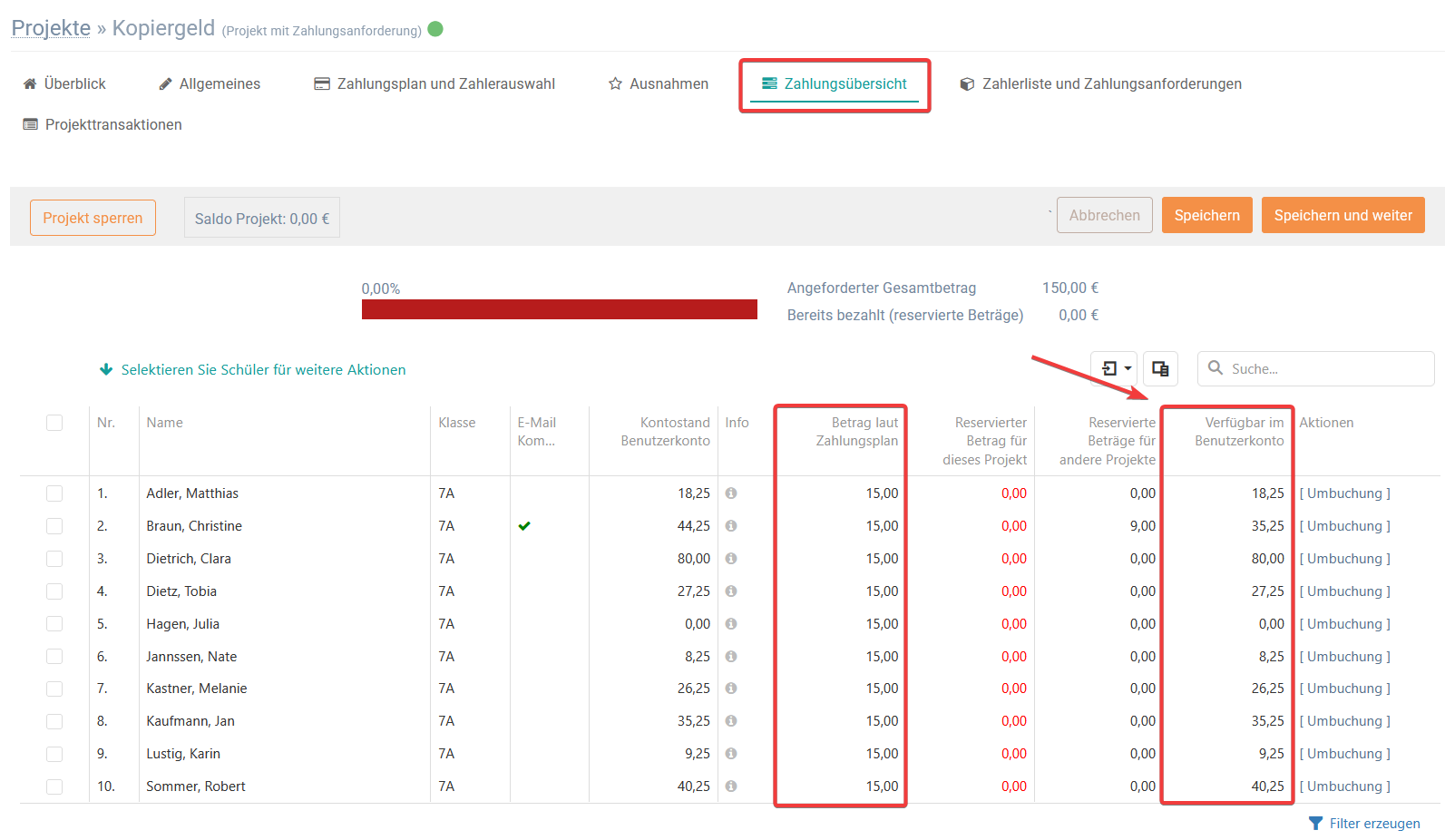Click Umbuchung link for Adler, Matthias
Viewport: 1445px width, 840px height.
tap(1344, 493)
